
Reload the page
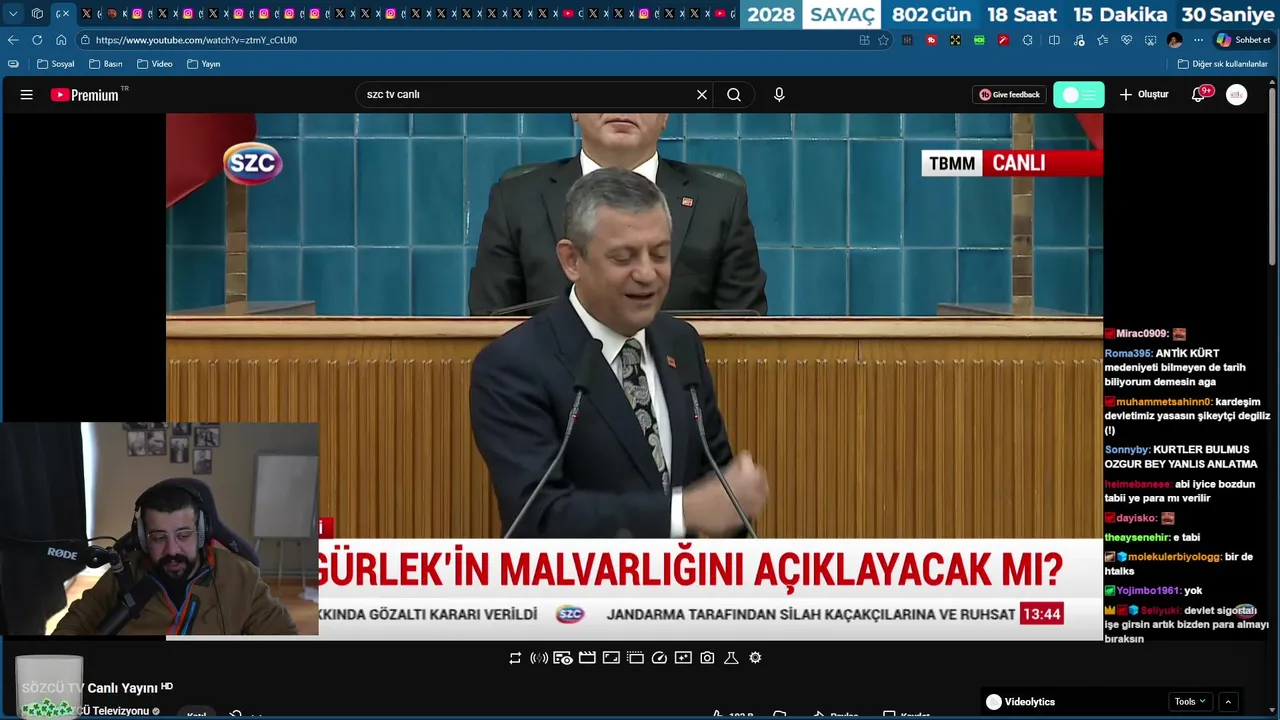[37, 40]
